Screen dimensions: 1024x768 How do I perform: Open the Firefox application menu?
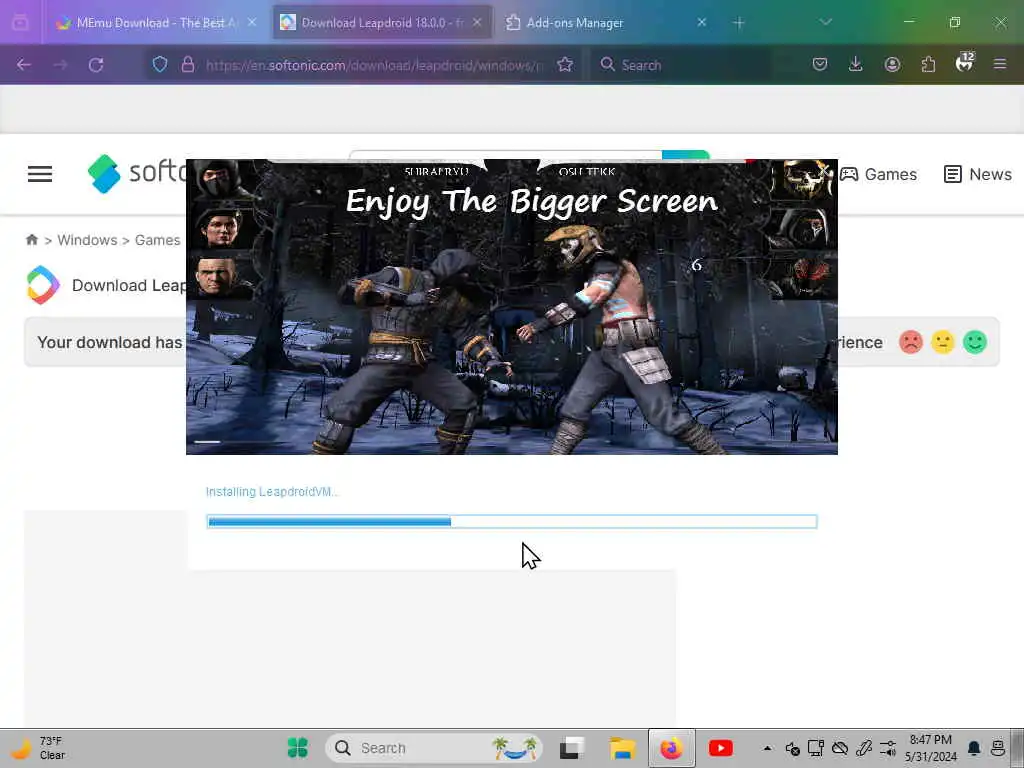1000,64
